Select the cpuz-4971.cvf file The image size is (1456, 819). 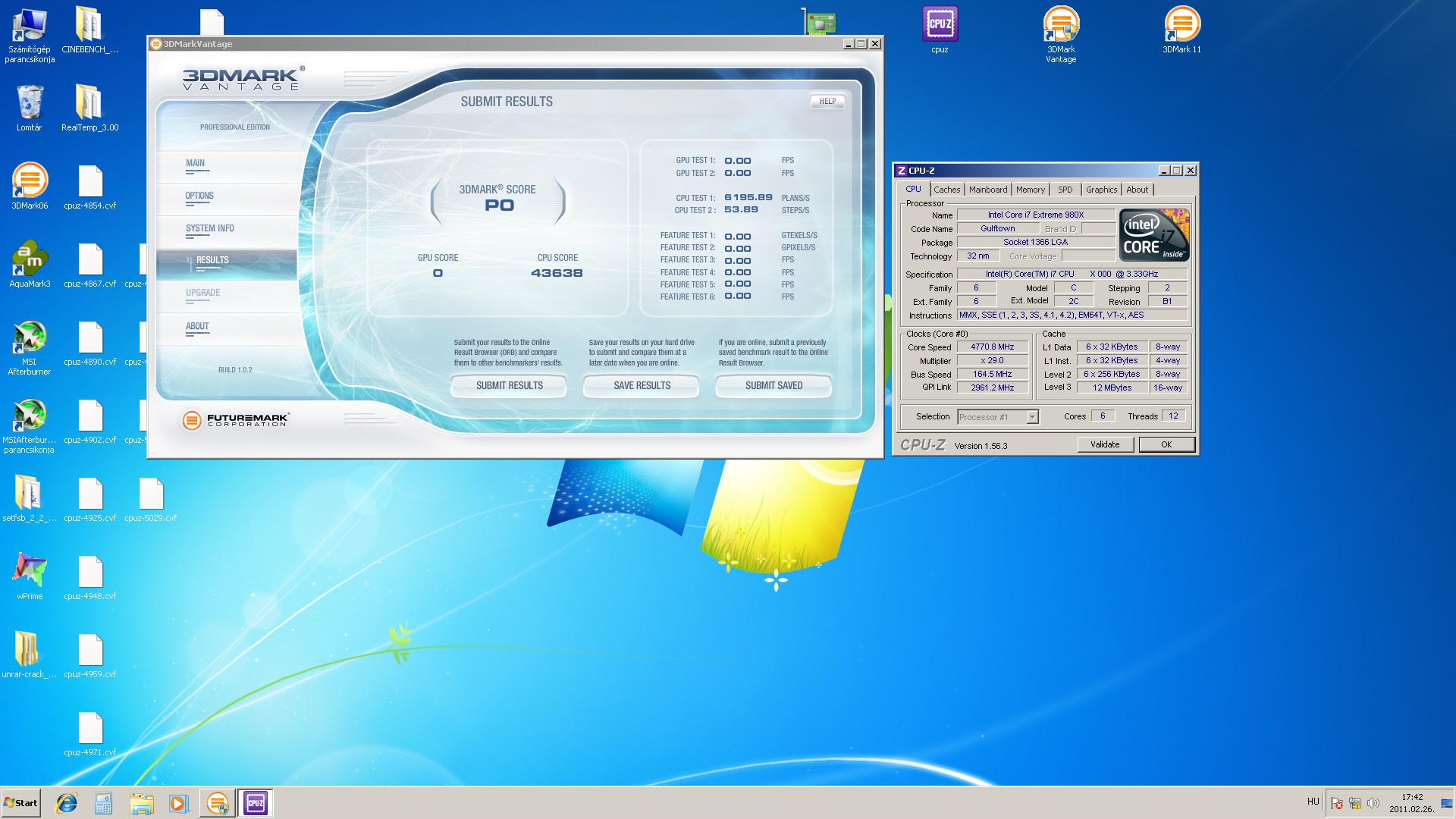pyautogui.click(x=90, y=733)
